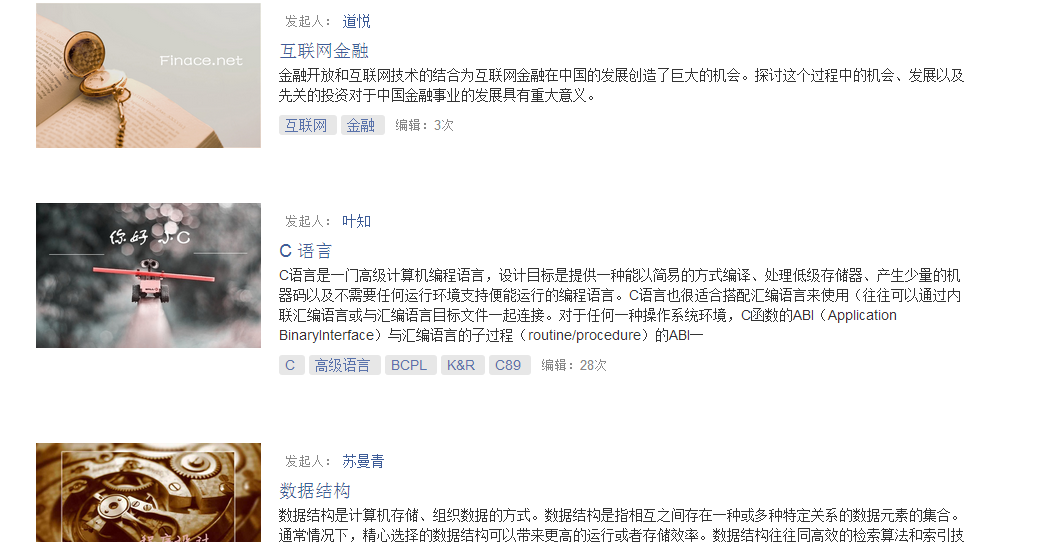Click the 编辑: 28次 edit count
The width and height of the screenshot is (1038, 542).
[x=574, y=365]
